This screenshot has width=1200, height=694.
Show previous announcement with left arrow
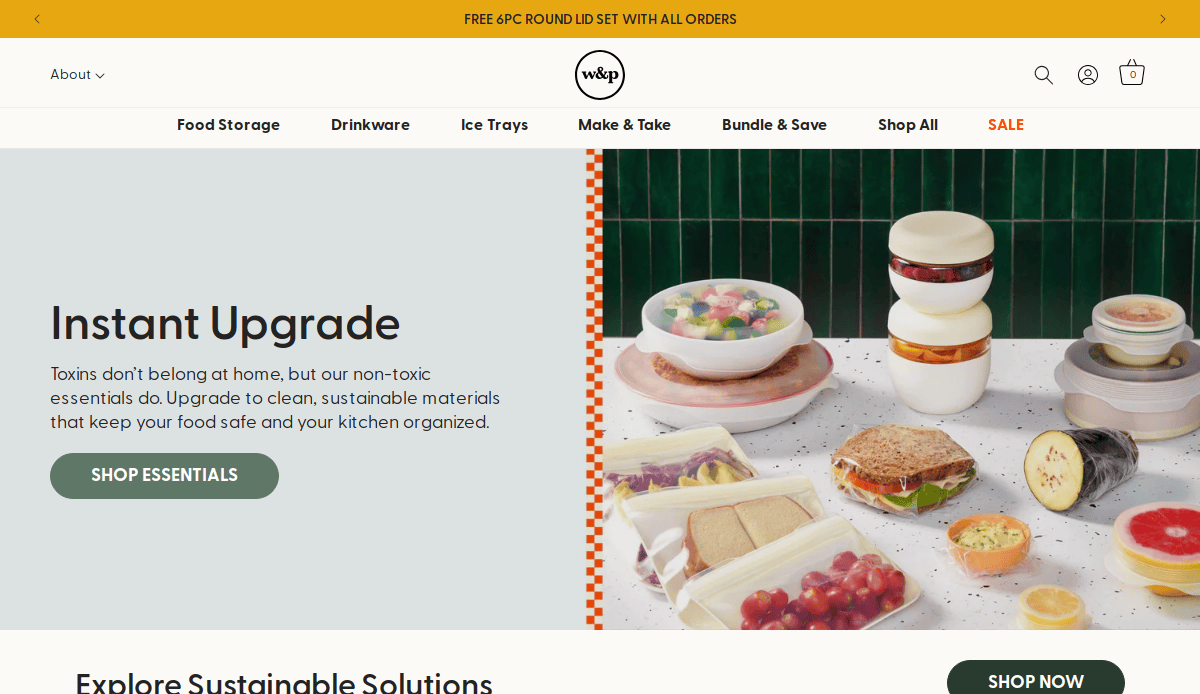37,19
